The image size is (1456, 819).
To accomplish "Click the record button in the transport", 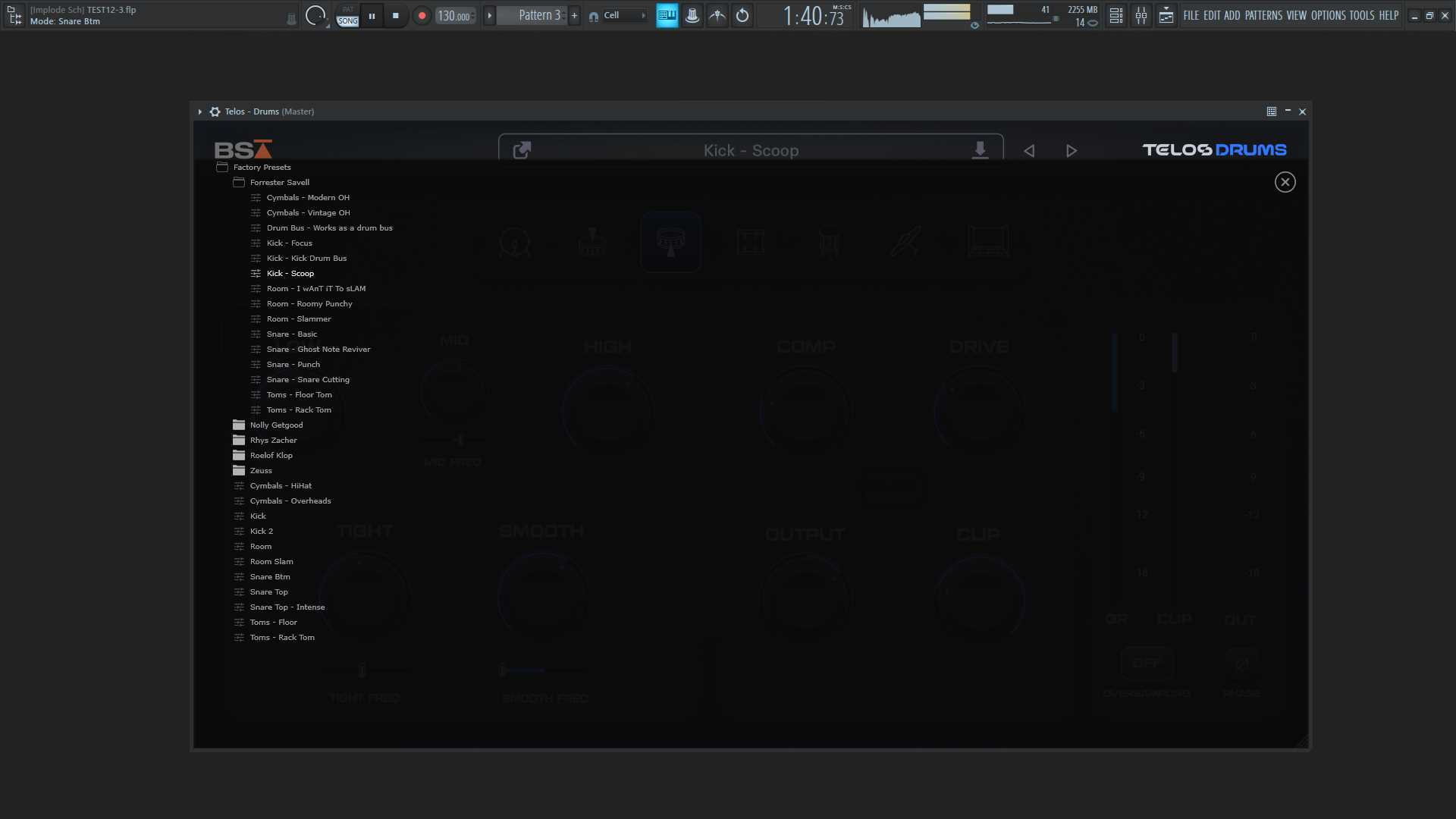I will (x=422, y=15).
